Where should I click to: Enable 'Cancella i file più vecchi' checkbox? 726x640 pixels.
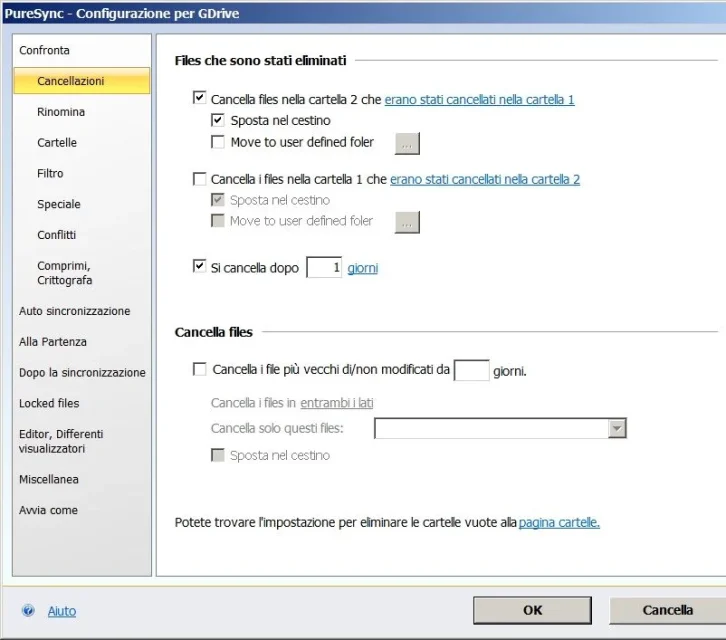[199, 369]
